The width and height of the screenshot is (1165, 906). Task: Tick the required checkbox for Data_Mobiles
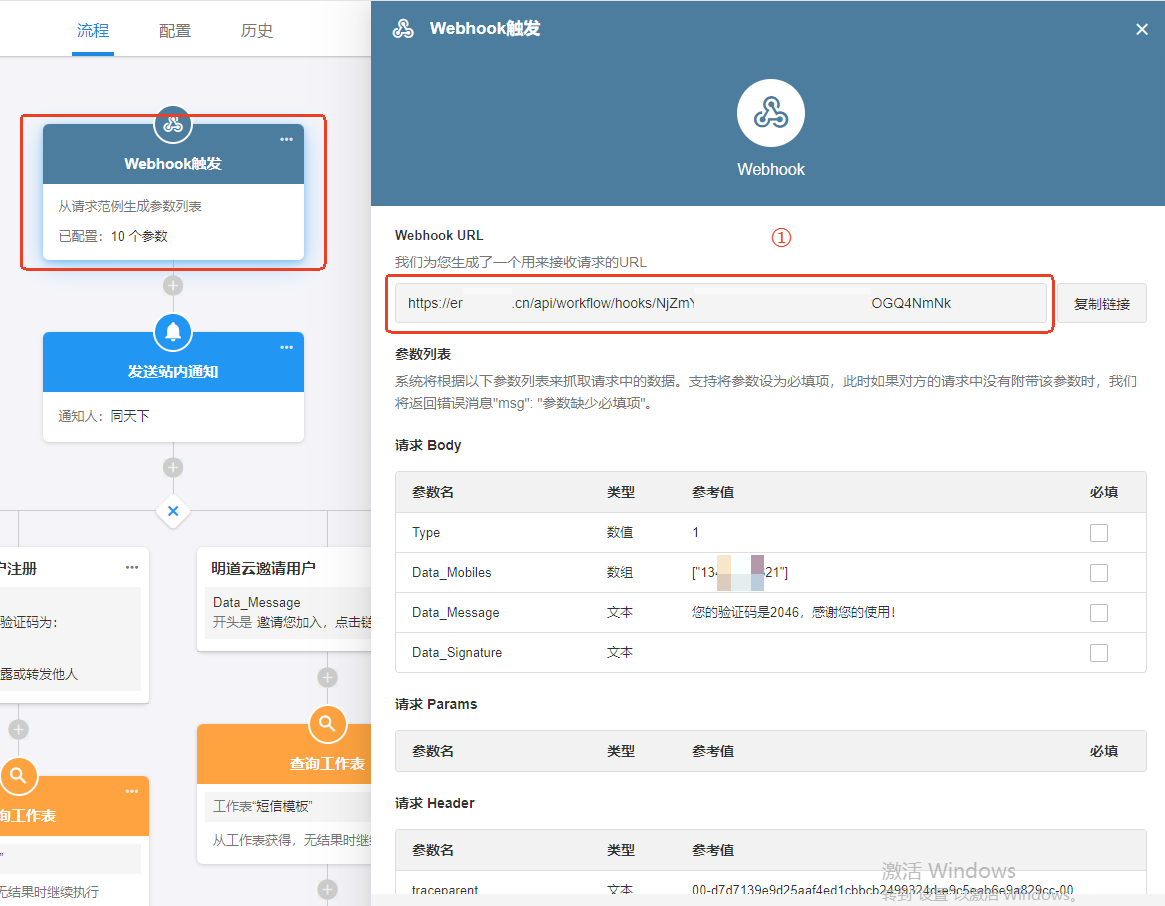[x=1098, y=573]
